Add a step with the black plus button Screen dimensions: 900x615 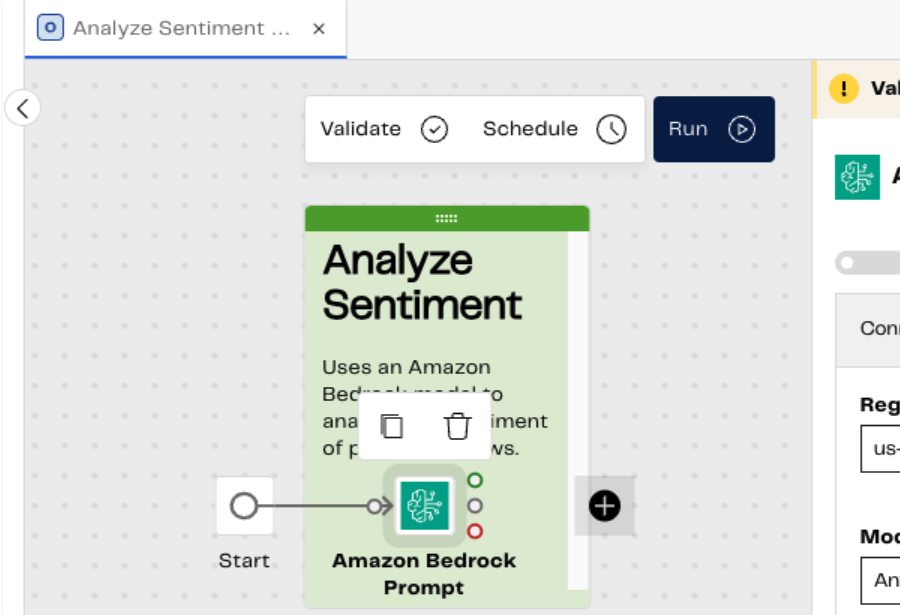click(x=604, y=506)
